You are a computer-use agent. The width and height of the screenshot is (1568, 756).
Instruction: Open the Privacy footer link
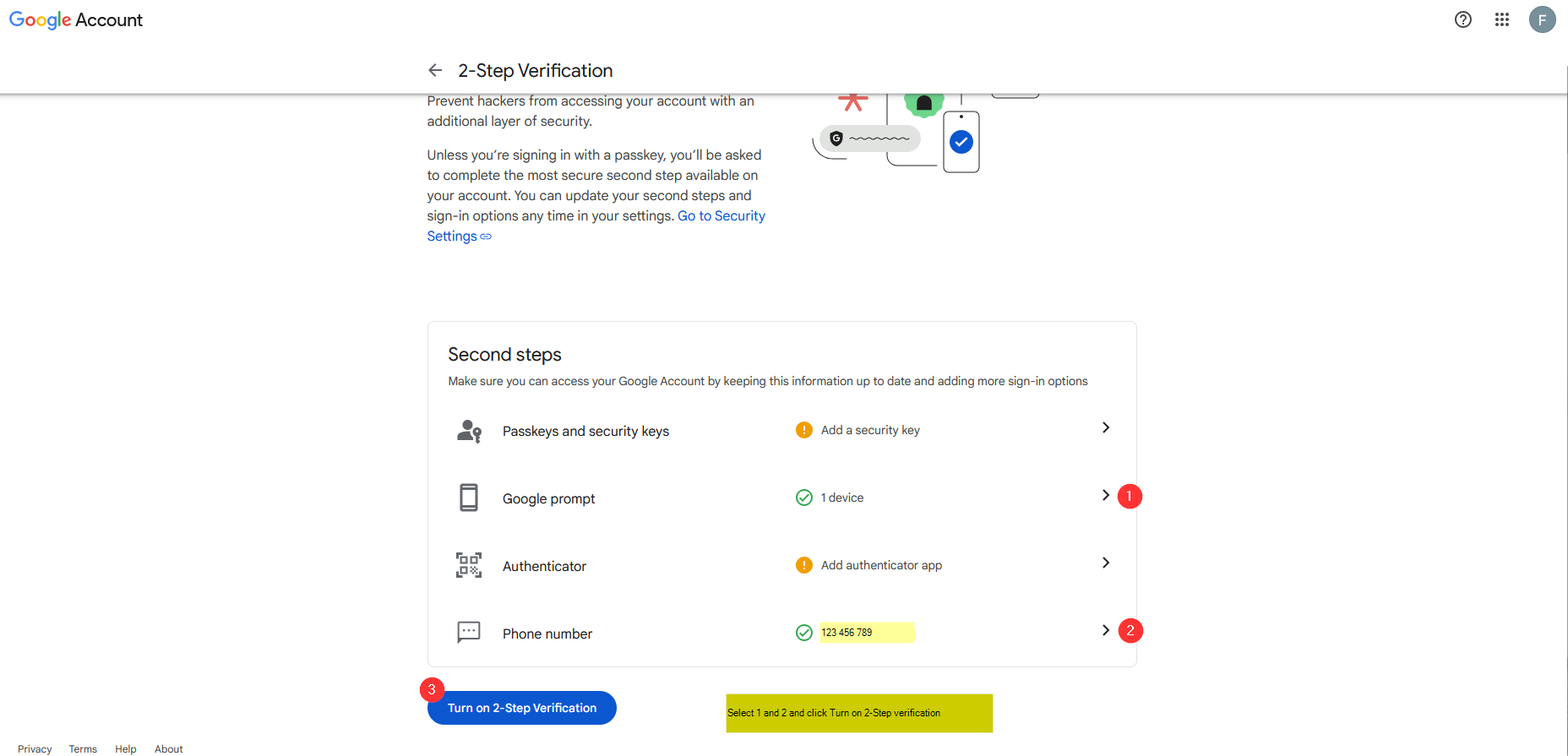[35, 749]
